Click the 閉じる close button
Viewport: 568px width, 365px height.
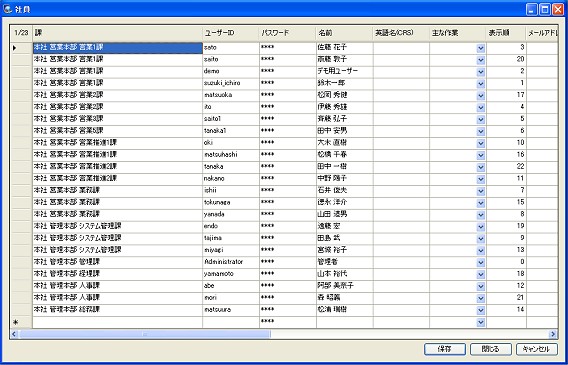click(490, 349)
